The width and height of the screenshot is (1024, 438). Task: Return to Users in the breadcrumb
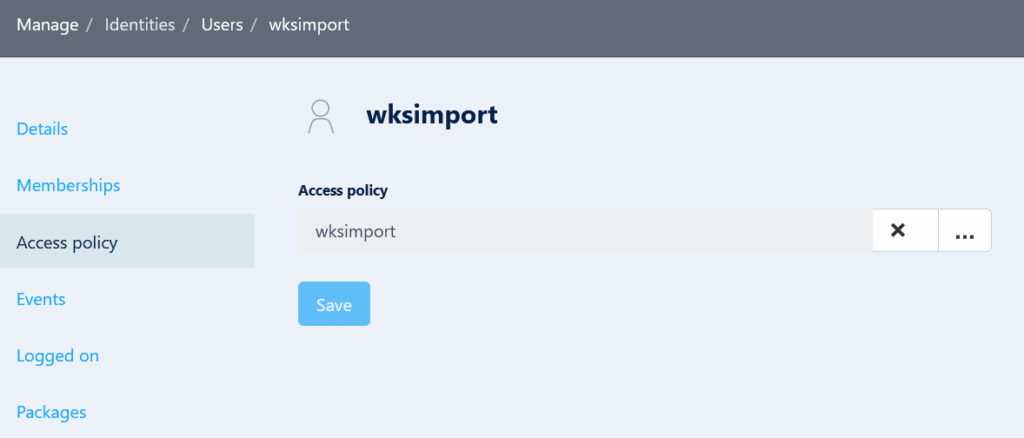coord(221,24)
